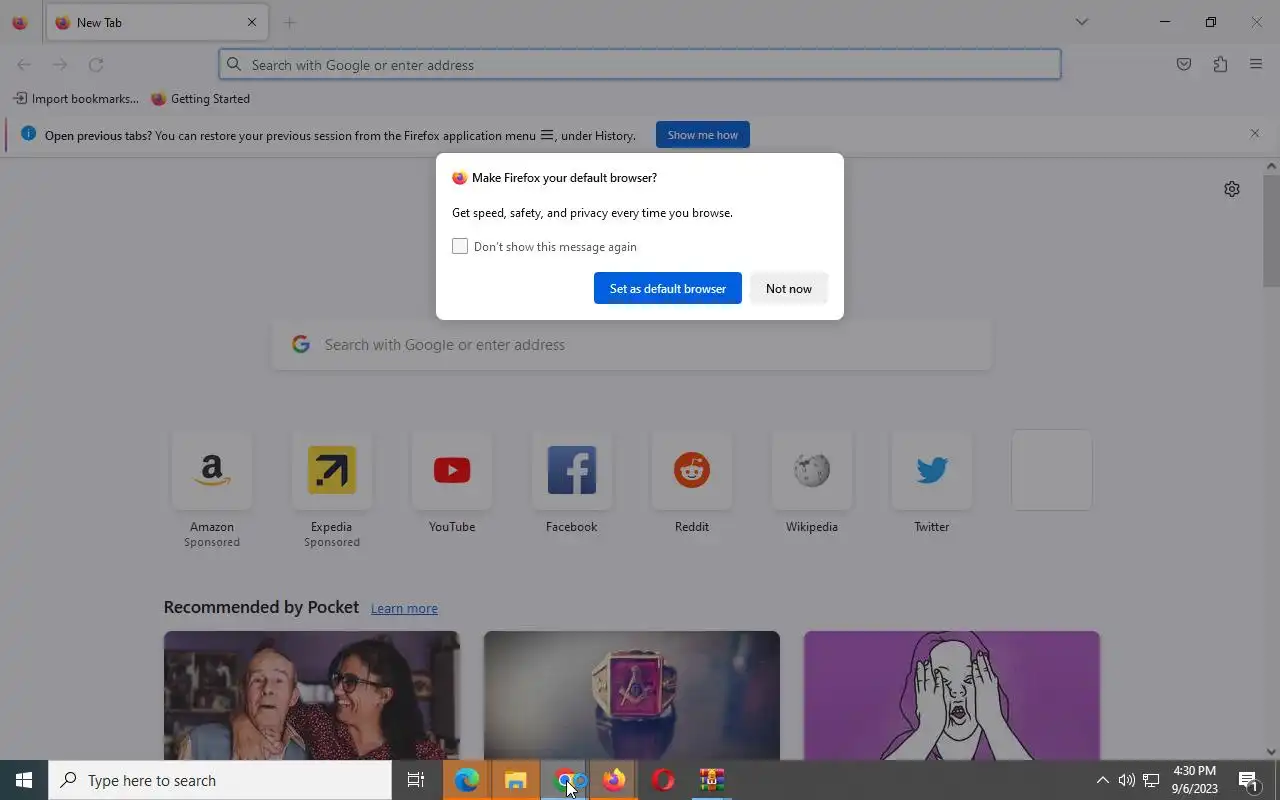
Task: Show hidden system tray icons
Action: pos(1102,780)
